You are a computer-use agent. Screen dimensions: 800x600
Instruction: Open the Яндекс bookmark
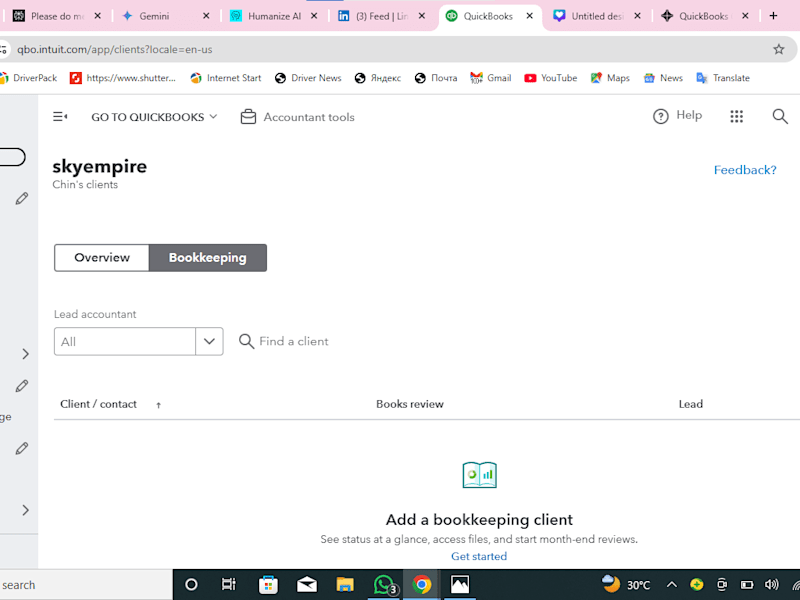(x=378, y=78)
